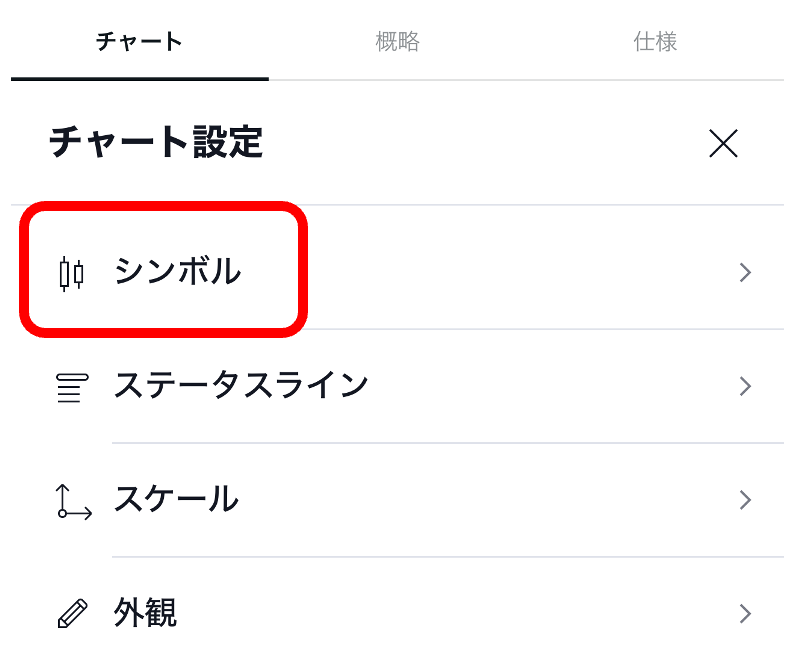Click the scale axes arrow icon
This screenshot has height=667, width=804.
tap(73, 501)
